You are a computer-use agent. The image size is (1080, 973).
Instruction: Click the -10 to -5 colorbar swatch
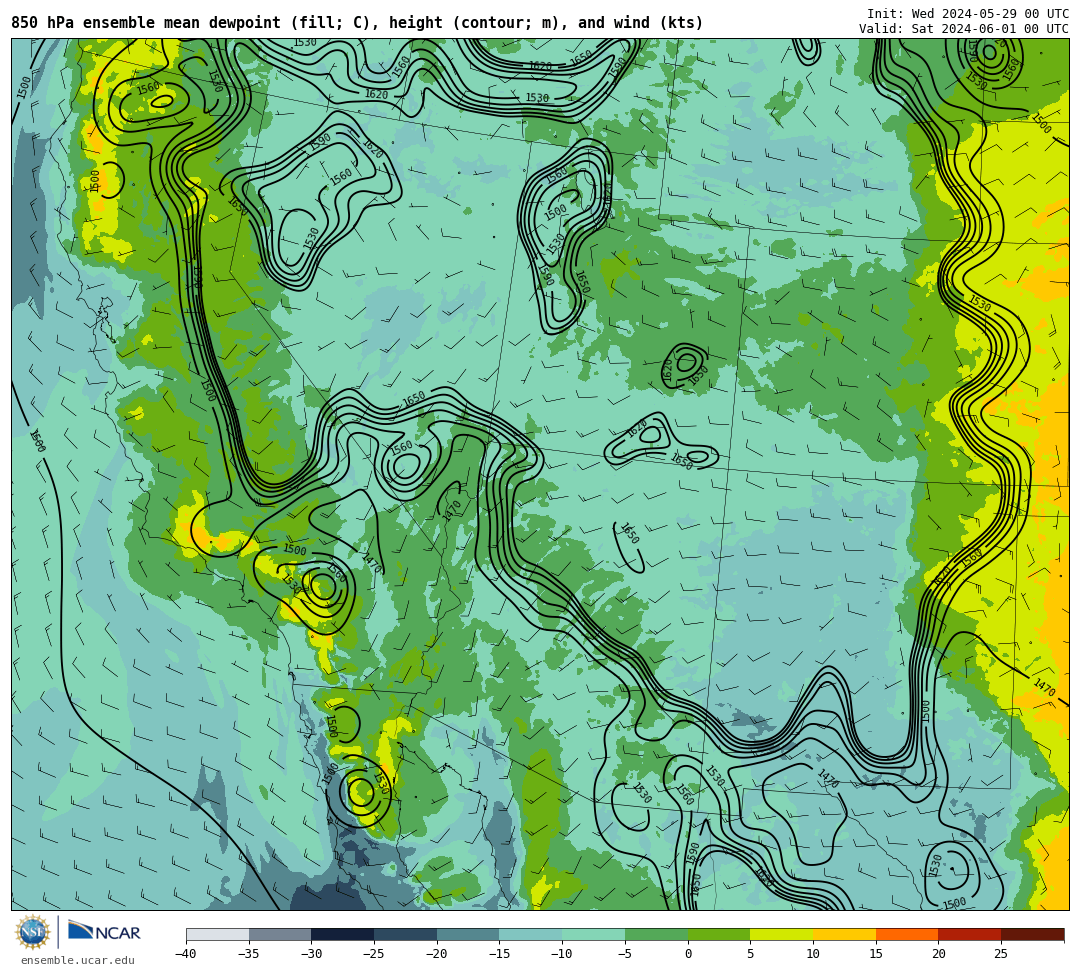pos(593,934)
